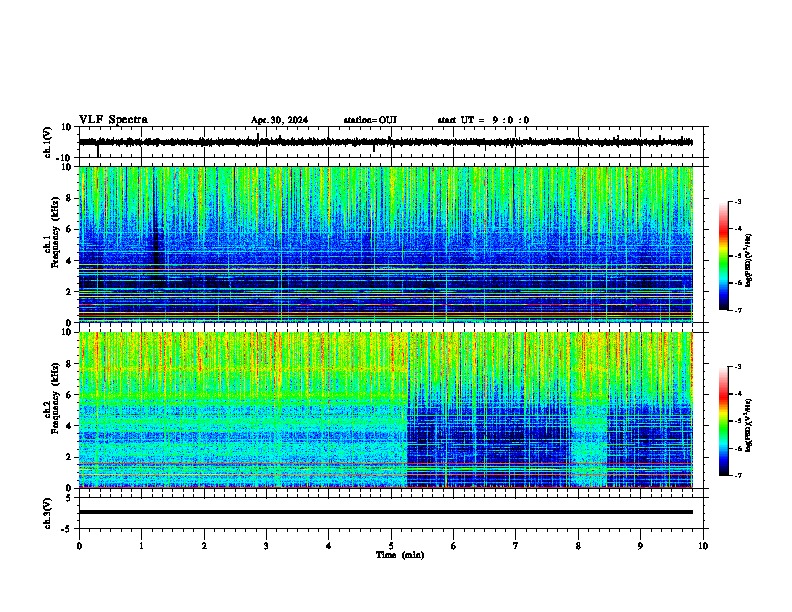Click the "-7" tick on the ch.1 colorbar
The image size is (792, 612).
tap(737, 311)
